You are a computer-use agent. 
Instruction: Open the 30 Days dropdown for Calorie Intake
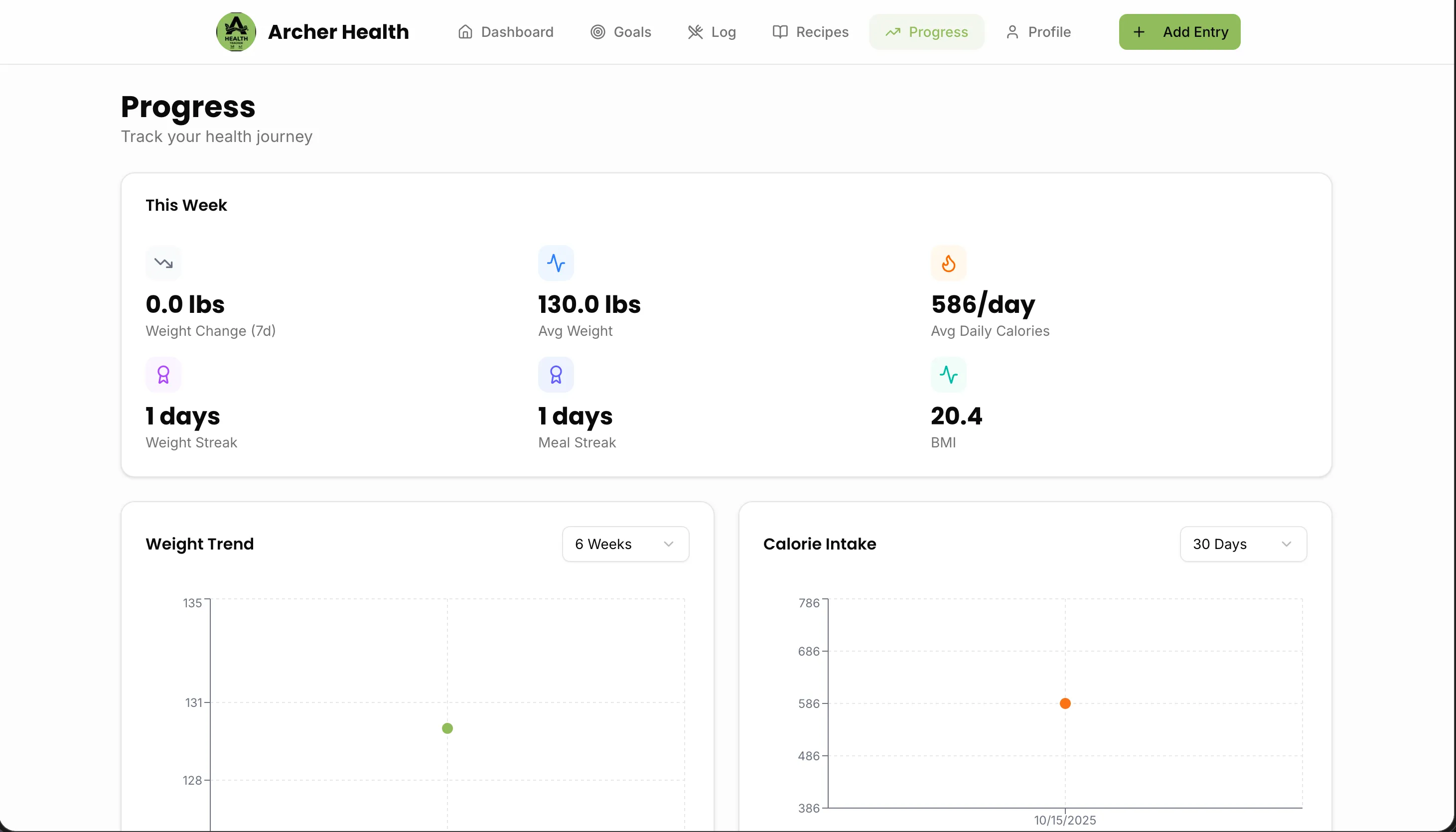coord(1243,544)
